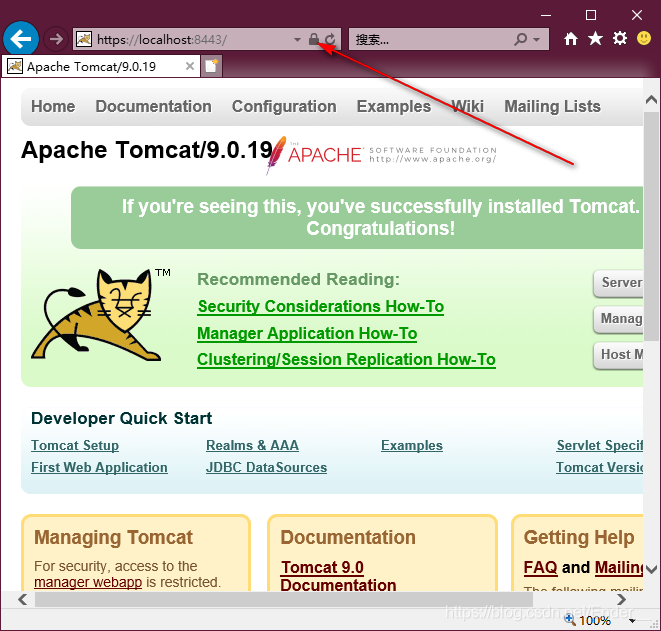Viewport: 661px width, 631px height.
Task: Click the zoom magnifier in status bar
Action: coord(570,620)
